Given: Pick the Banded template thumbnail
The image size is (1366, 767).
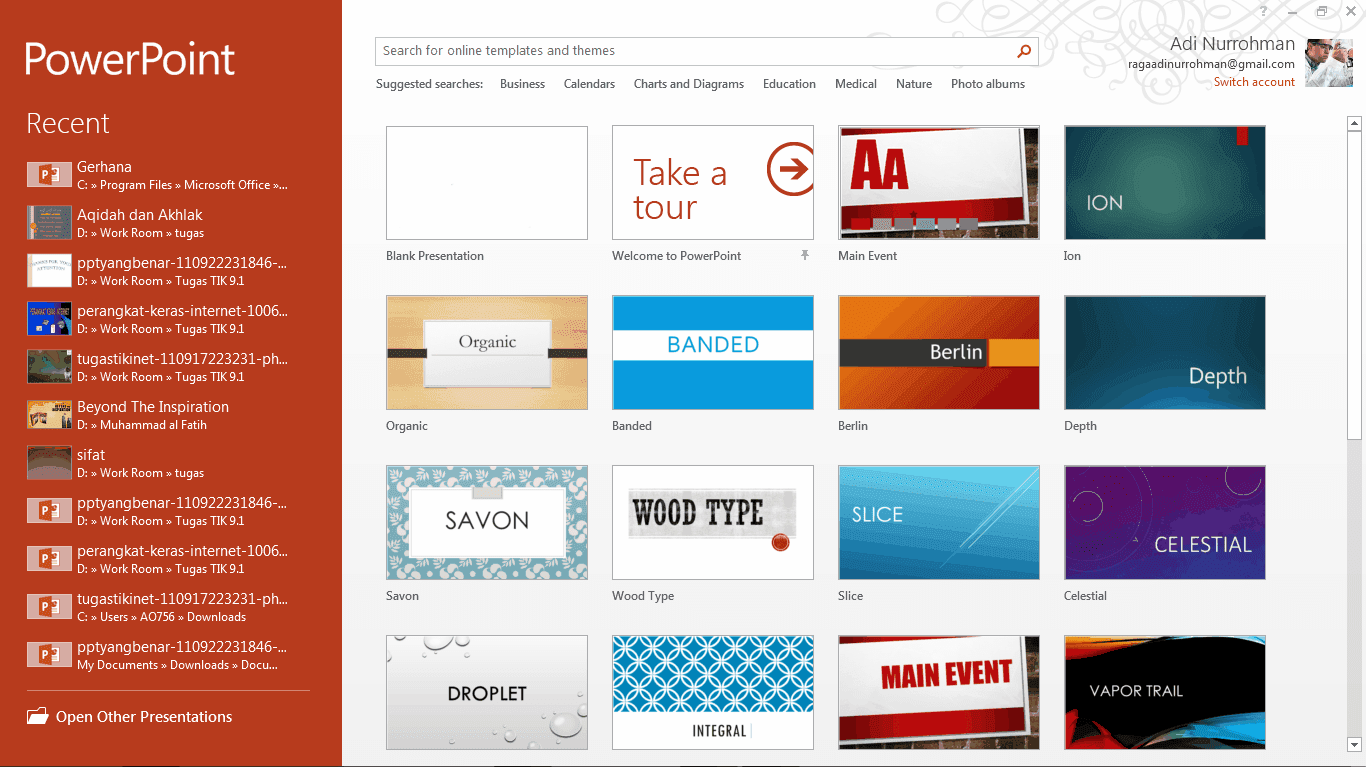Looking at the screenshot, I should pyautogui.click(x=713, y=353).
